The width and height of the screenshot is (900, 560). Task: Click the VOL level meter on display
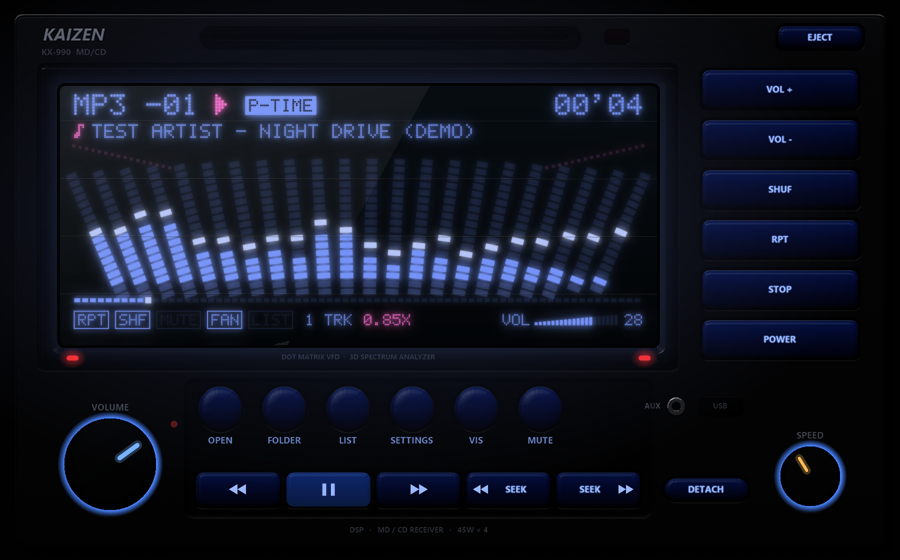tap(576, 321)
